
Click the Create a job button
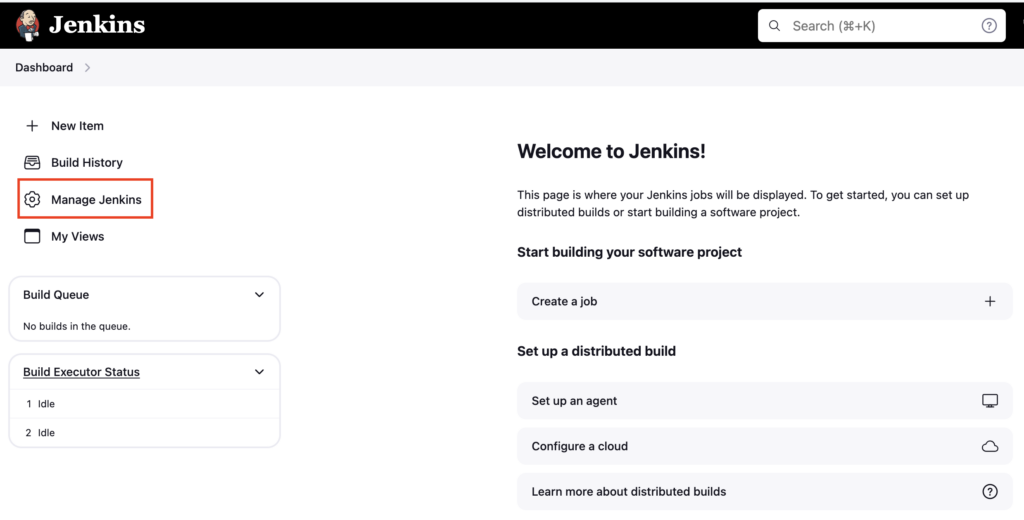[765, 301]
